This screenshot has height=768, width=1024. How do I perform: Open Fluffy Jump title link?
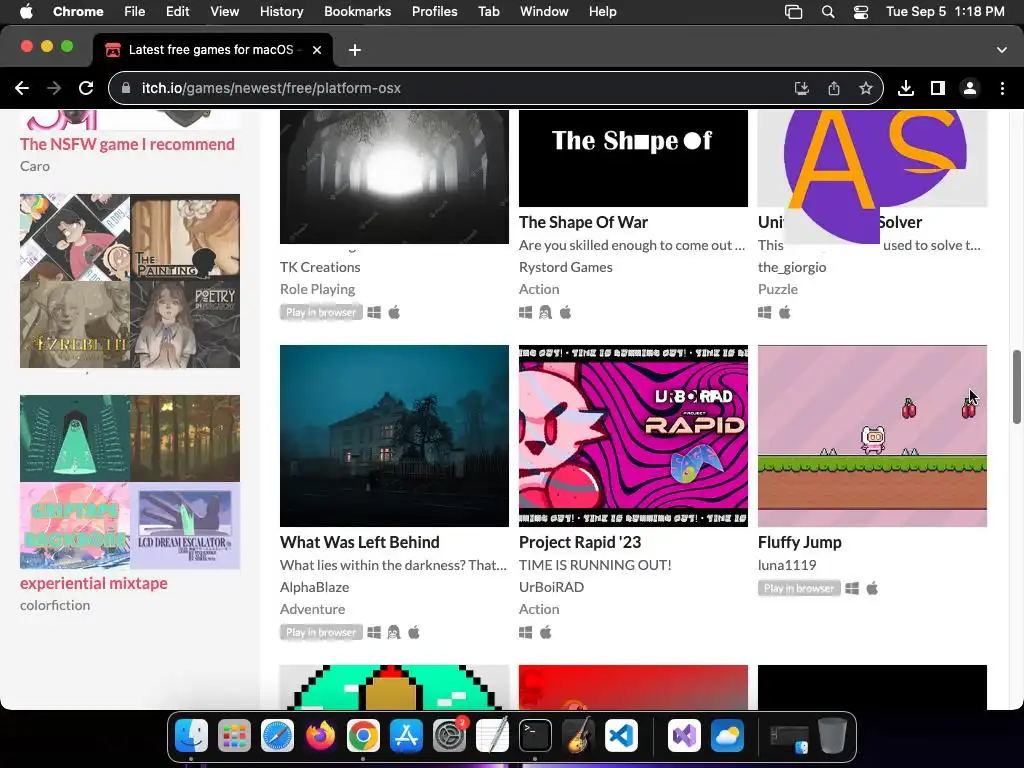799,542
